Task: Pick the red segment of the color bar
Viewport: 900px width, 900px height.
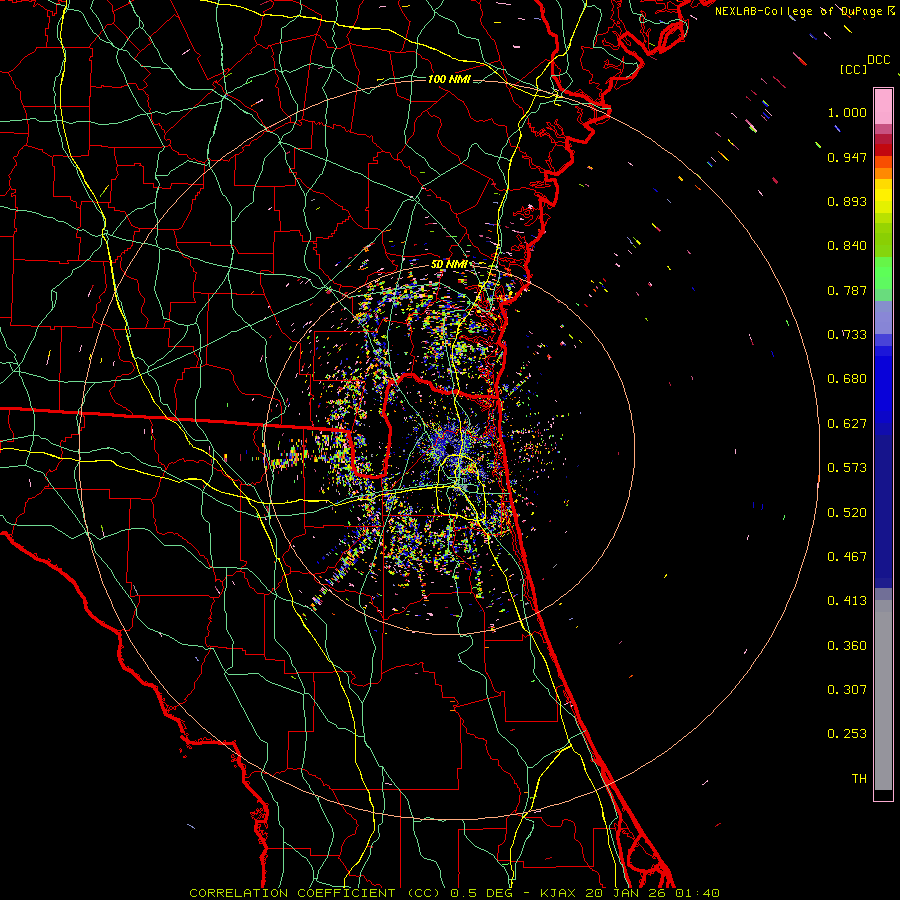Action: (883, 150)
